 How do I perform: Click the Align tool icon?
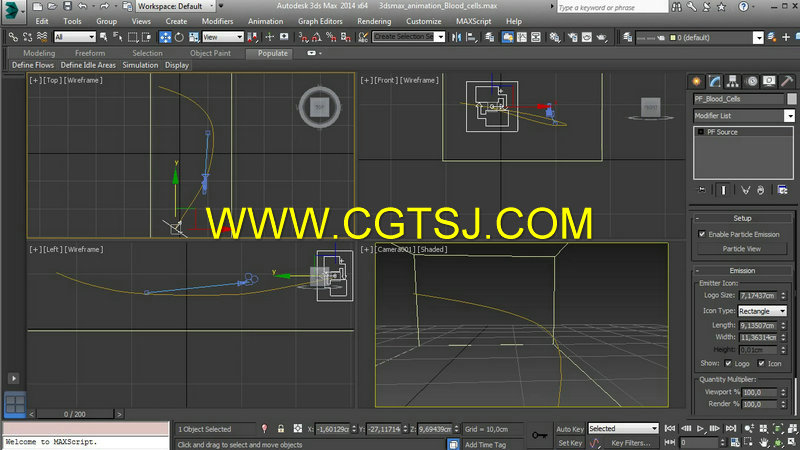pyautogui.click(x=471, y=37)
